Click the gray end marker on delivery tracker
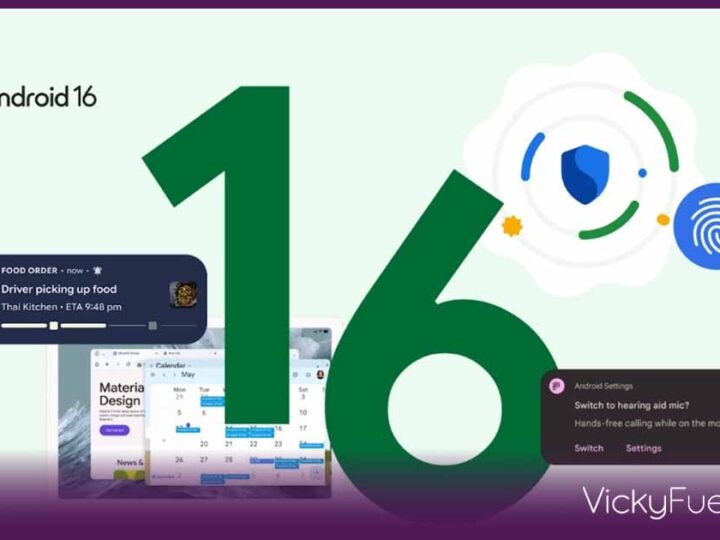This screenshot has height=540, width=720. coord(152,326)
